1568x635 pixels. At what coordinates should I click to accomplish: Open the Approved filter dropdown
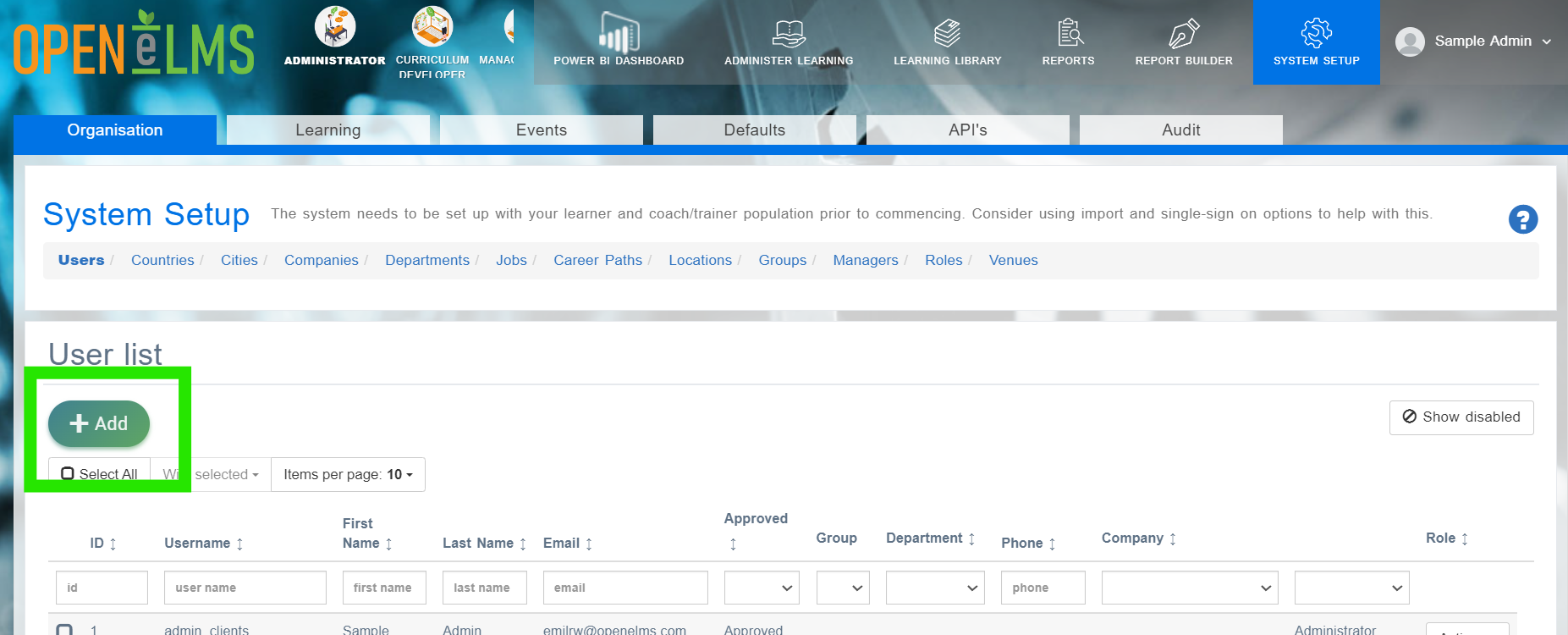pyautogui.click(x=762, y=588)
